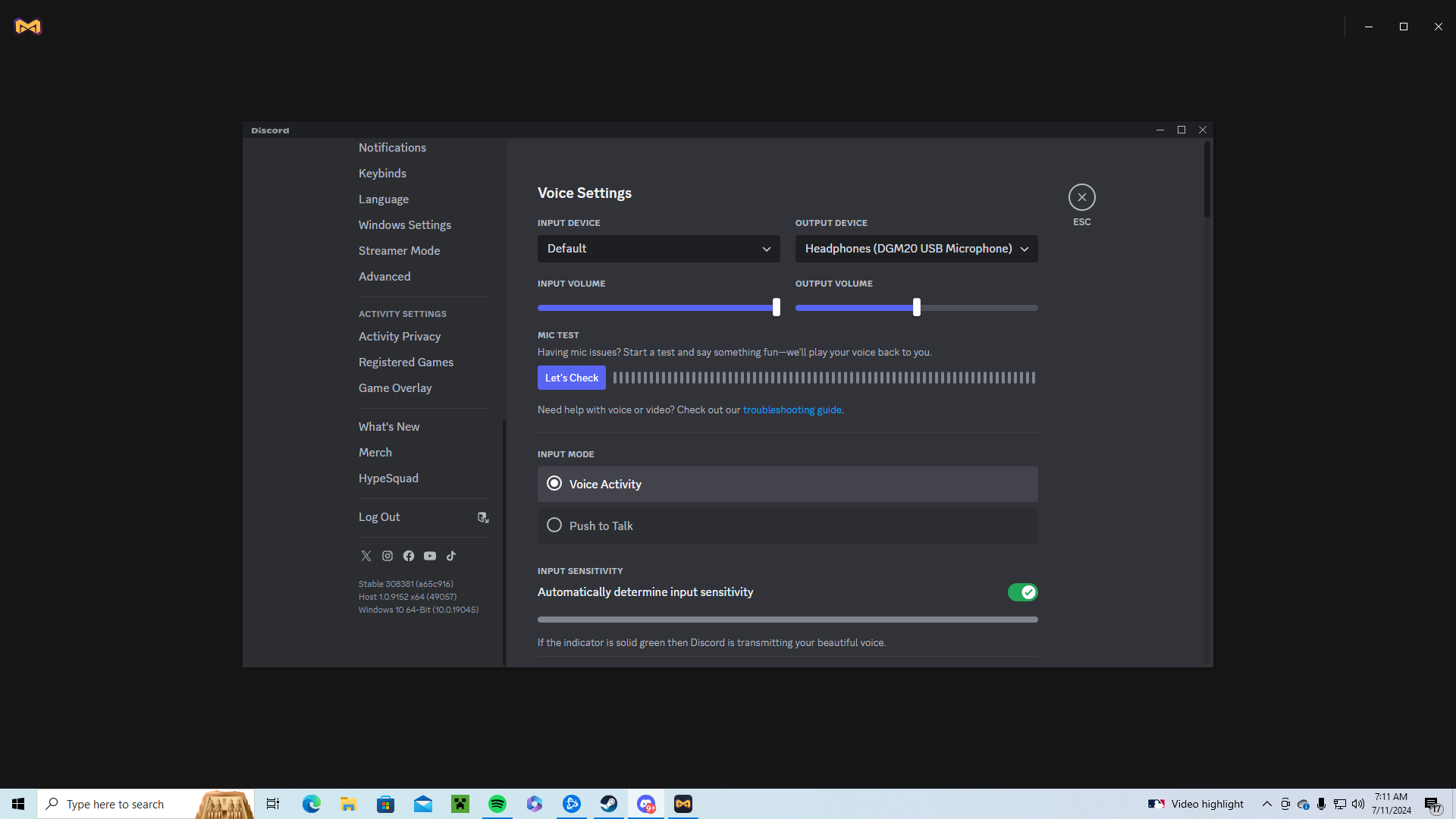Click the Output Volume slider handle

point(917,307)
